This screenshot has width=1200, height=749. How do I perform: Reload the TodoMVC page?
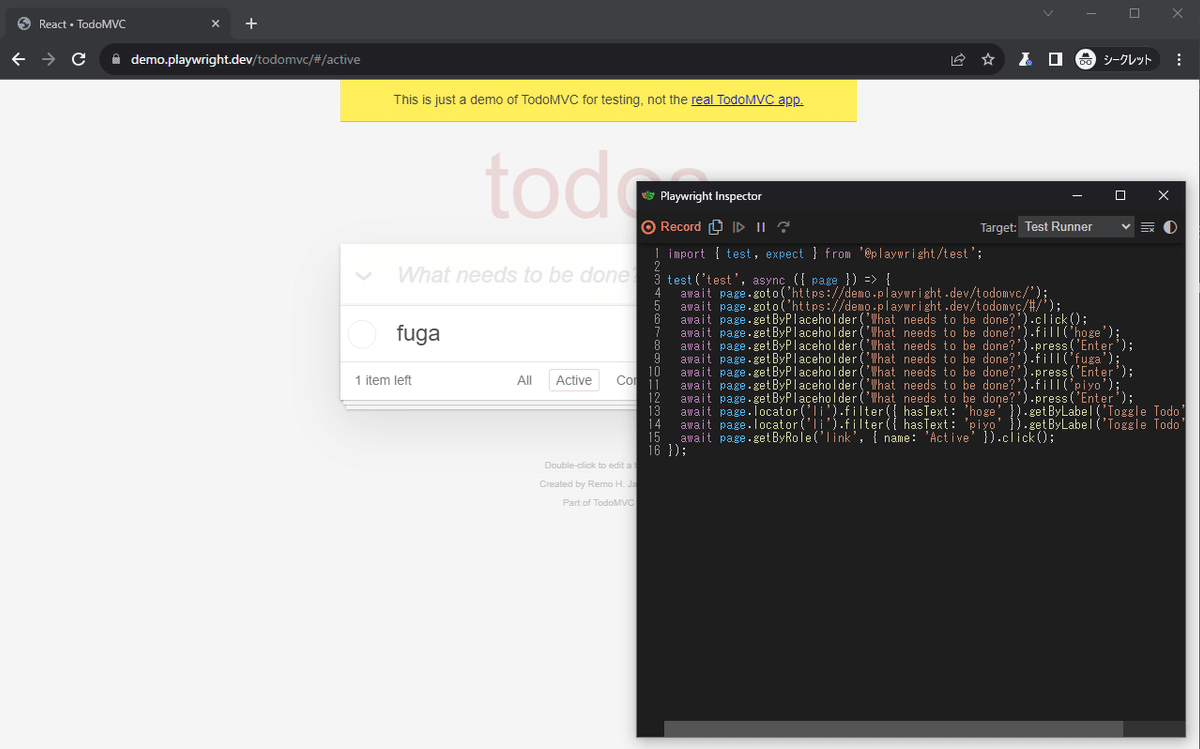[79, 59]
